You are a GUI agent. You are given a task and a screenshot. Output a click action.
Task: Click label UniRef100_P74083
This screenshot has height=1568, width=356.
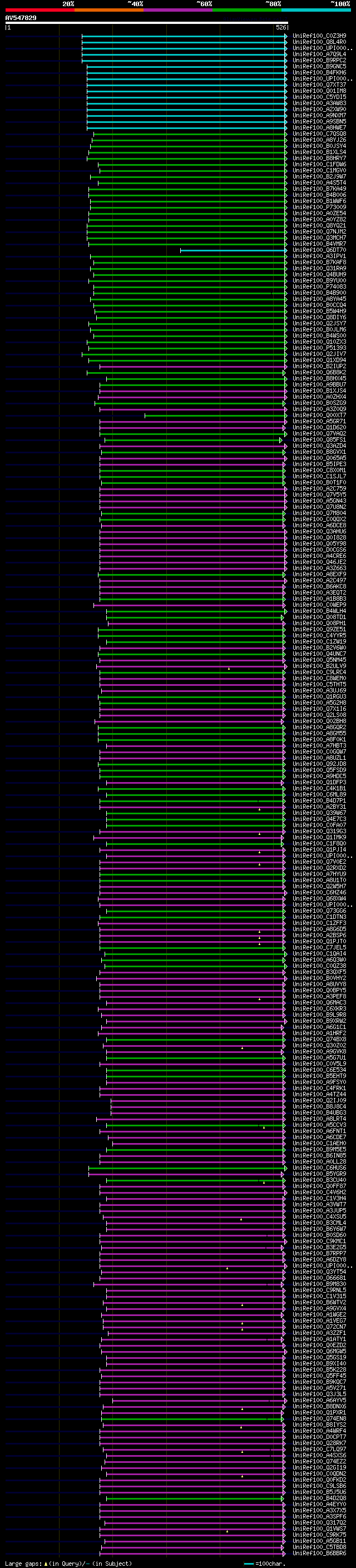click(319, 286)
